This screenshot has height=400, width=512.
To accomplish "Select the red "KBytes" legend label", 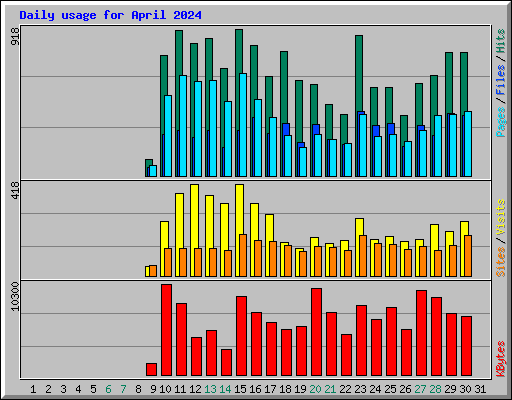I will click(x=500, y=359).
